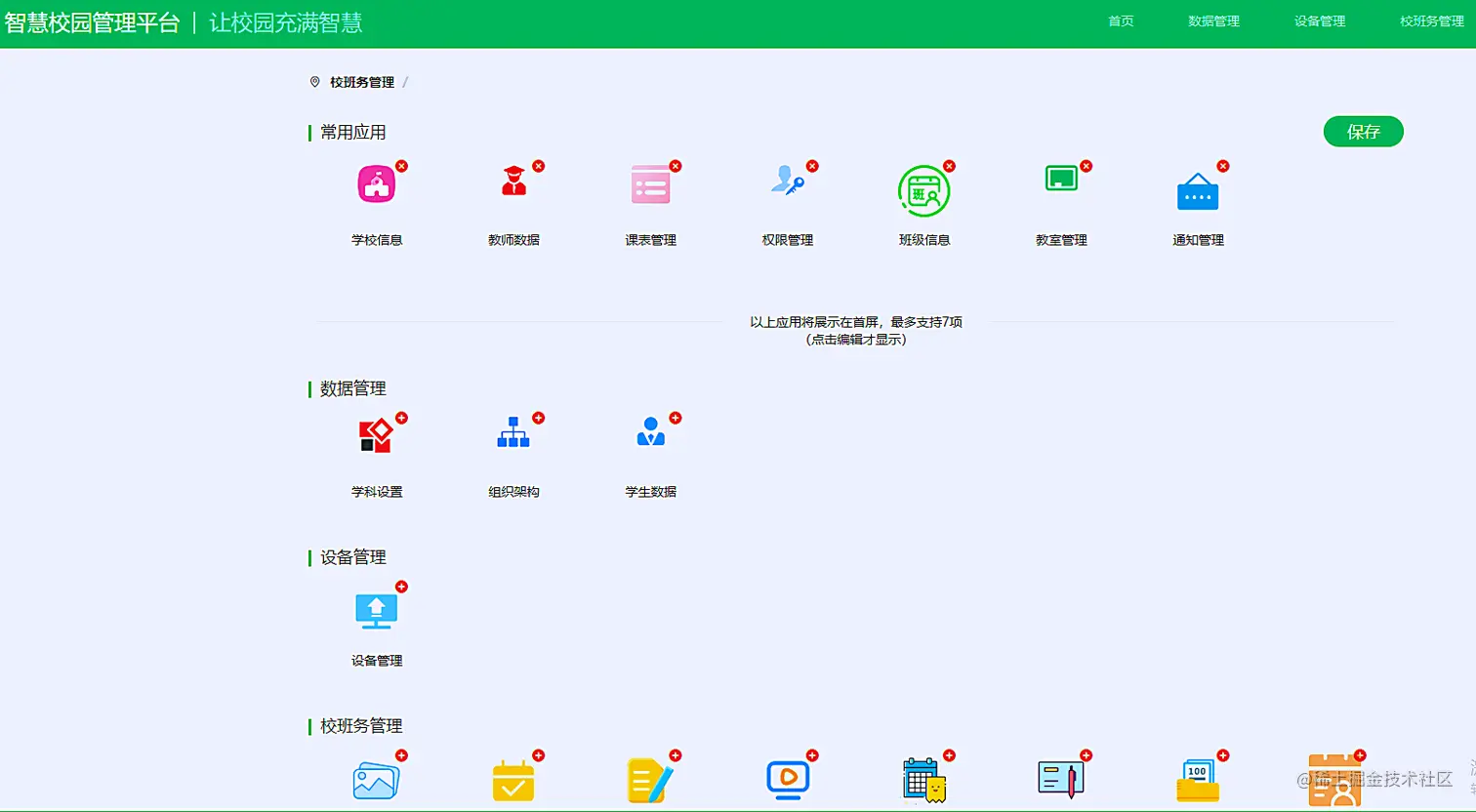This screenshot has height=812, width=1476.
Task: Open the 学校信息 app icon
Action: [377, 185]
